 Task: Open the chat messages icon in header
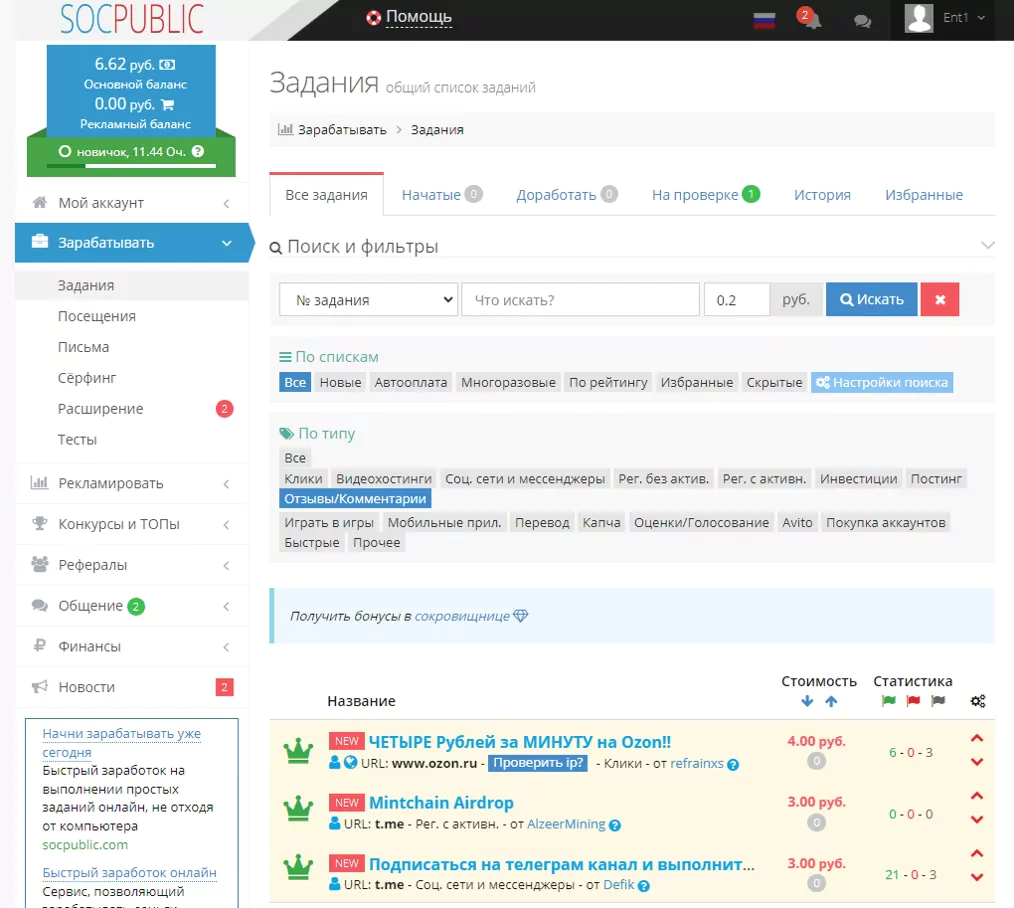tap(862, 21)
